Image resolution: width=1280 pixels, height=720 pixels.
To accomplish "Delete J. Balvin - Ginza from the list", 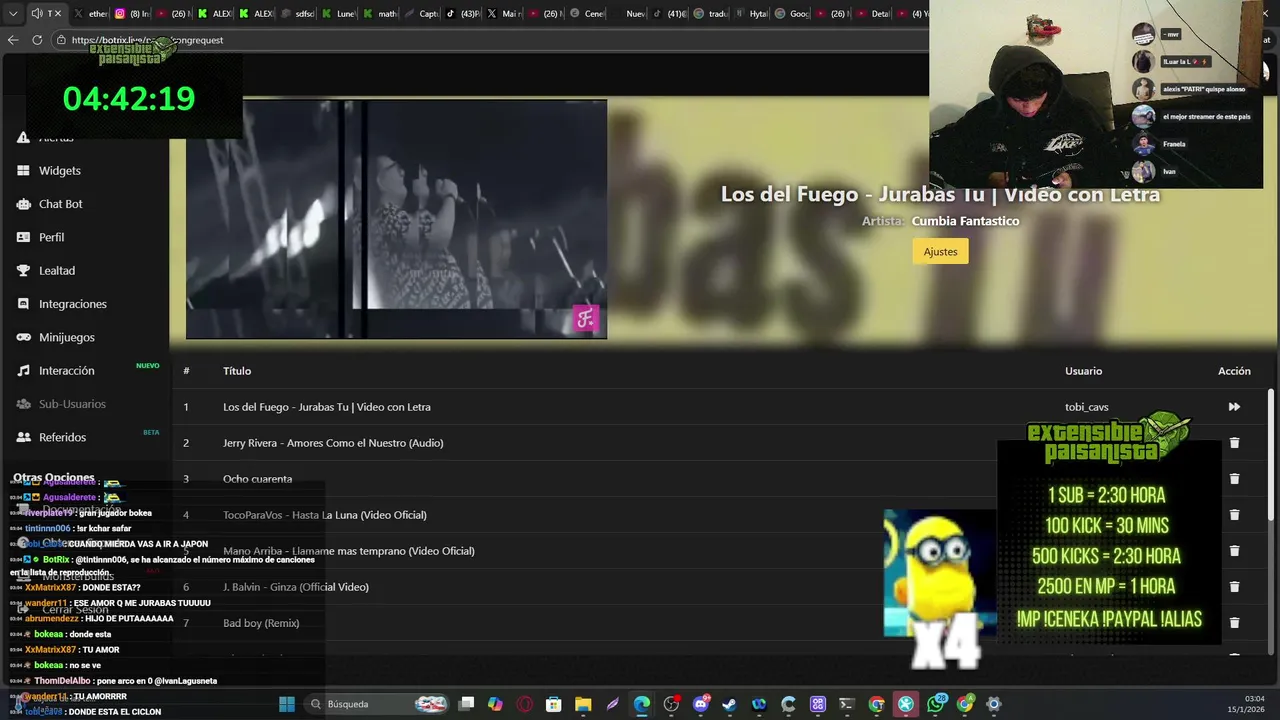I will [1234, 587].
